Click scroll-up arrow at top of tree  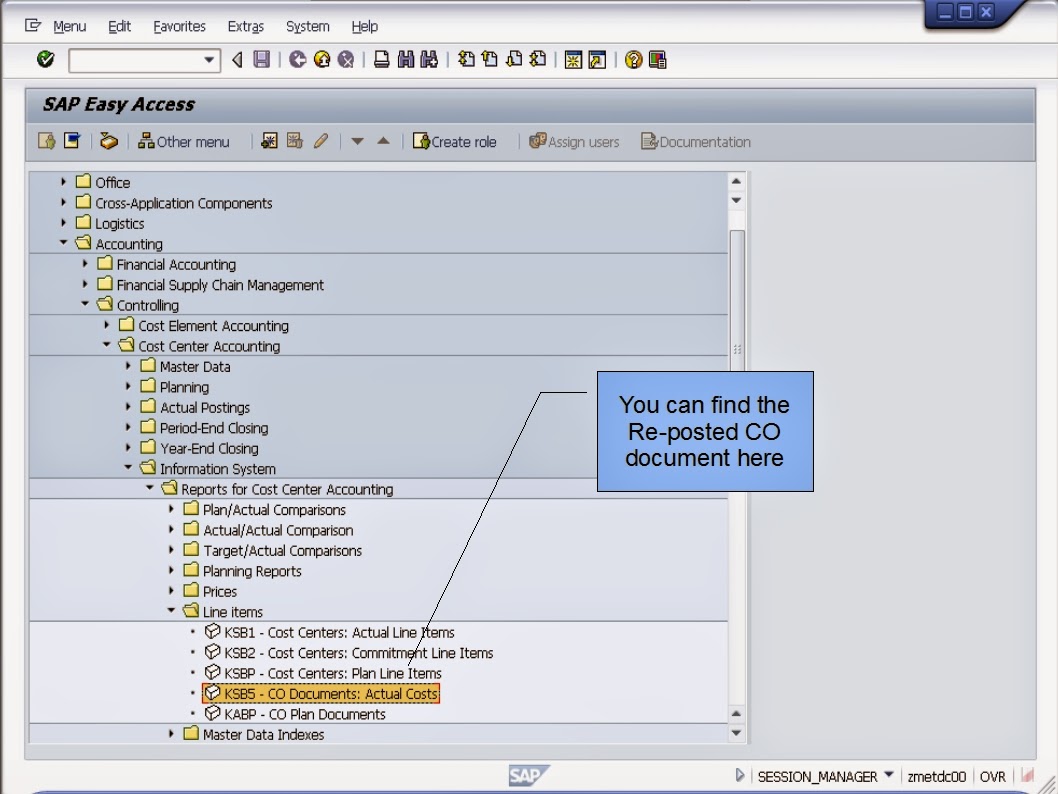(x=736, y=181)
